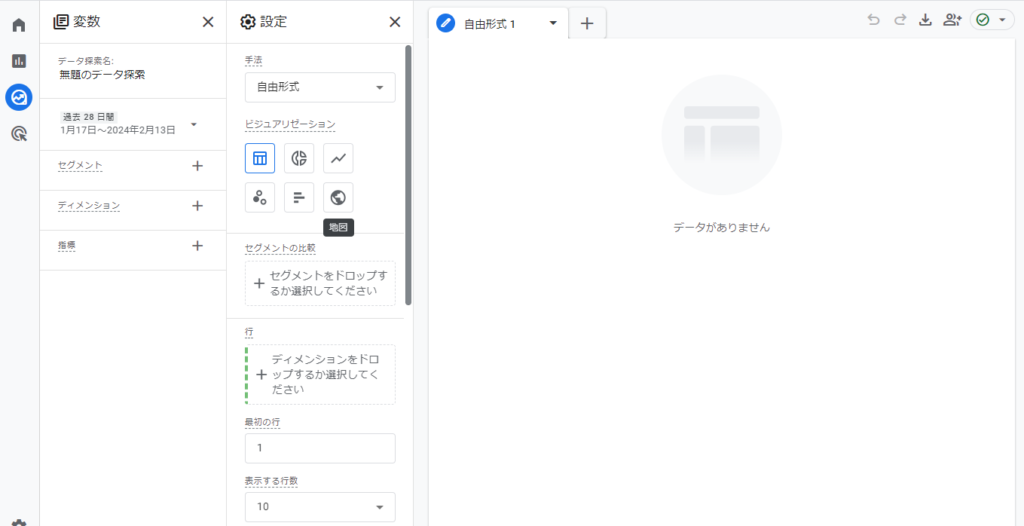Image resolution: width=1024 pixels, height=526 pixels.
Task: Close the 変数 panel
Action: pyautogui.click(x=207, y=22)
